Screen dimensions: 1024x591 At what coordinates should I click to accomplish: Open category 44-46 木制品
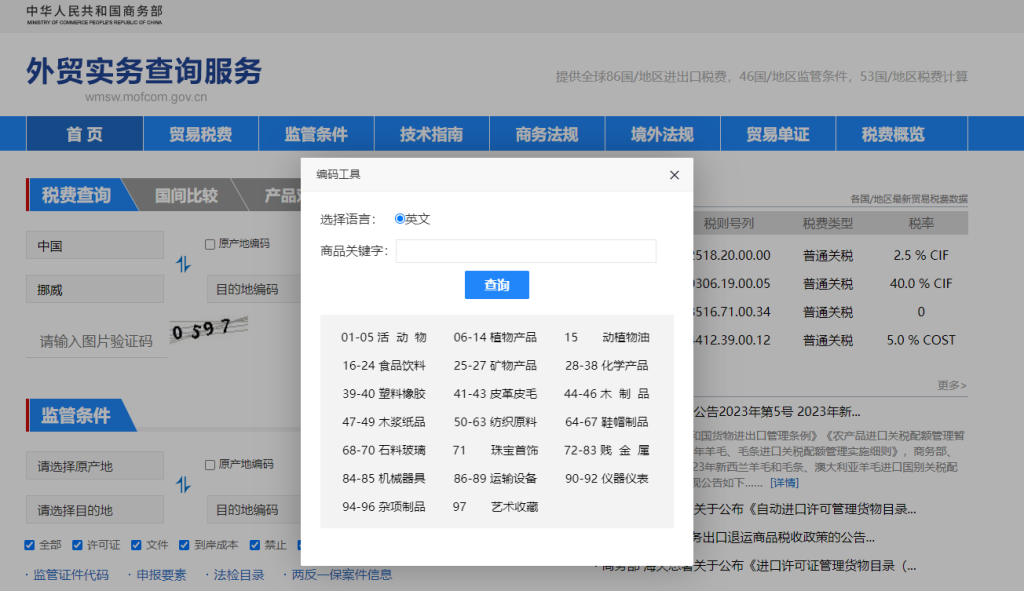pyautogui.click(x=607, y=394)
